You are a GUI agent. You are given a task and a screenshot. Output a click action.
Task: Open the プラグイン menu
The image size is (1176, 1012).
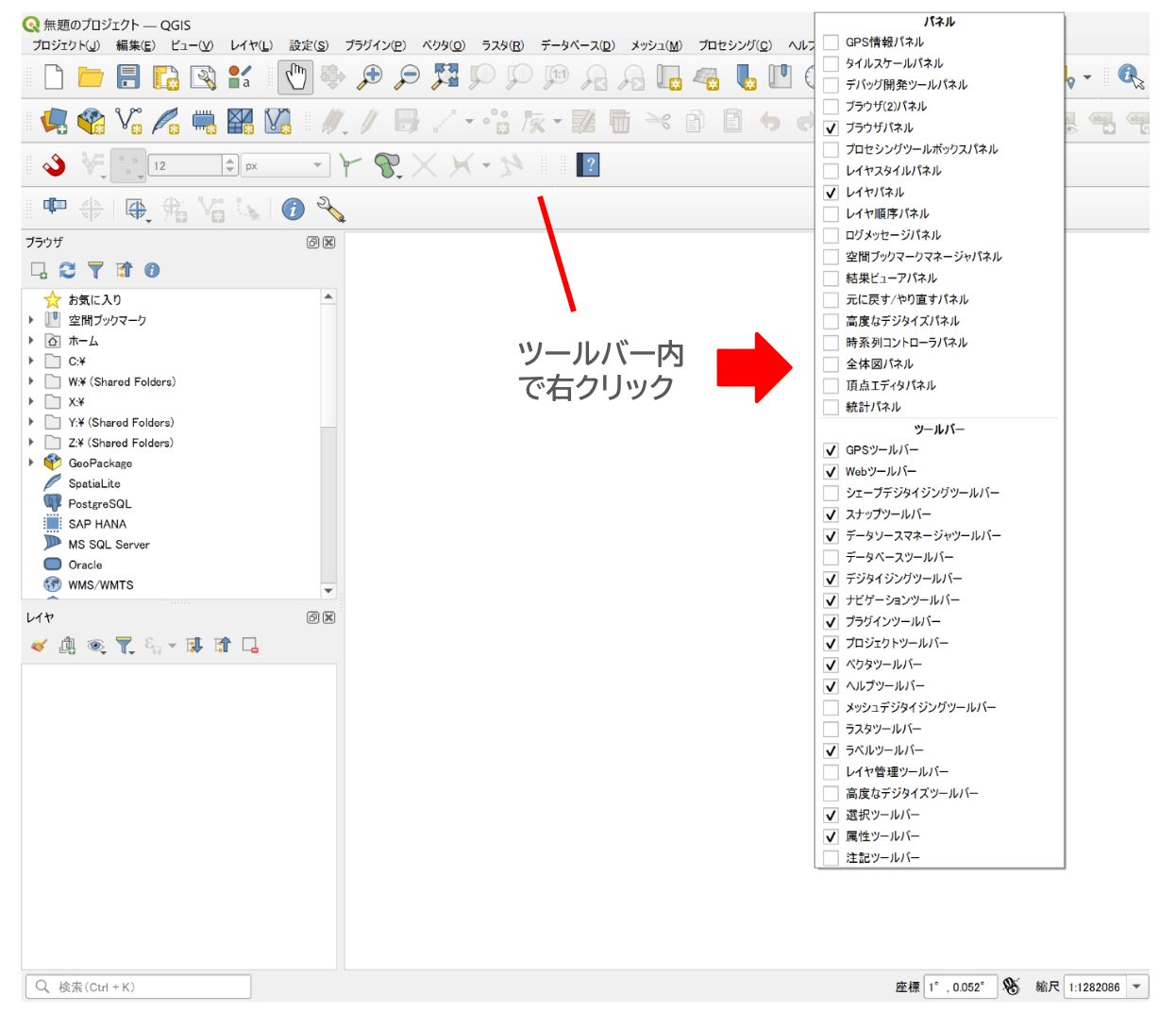click(375, 45)
